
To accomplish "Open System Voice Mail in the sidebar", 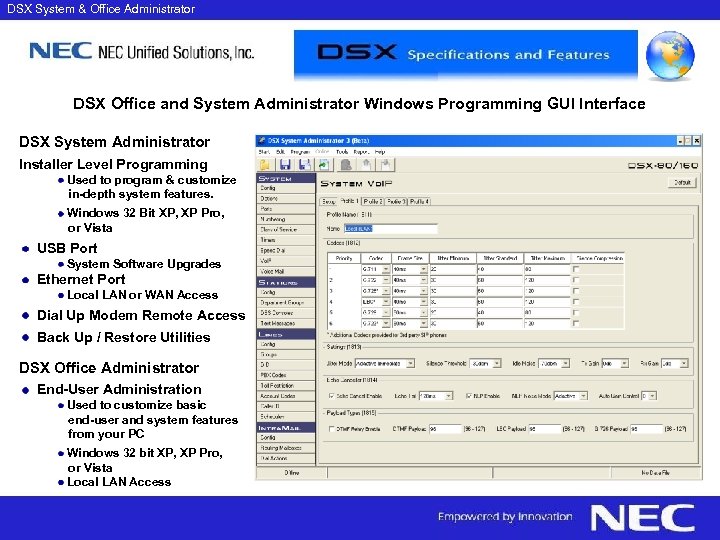I will point(286,271).
